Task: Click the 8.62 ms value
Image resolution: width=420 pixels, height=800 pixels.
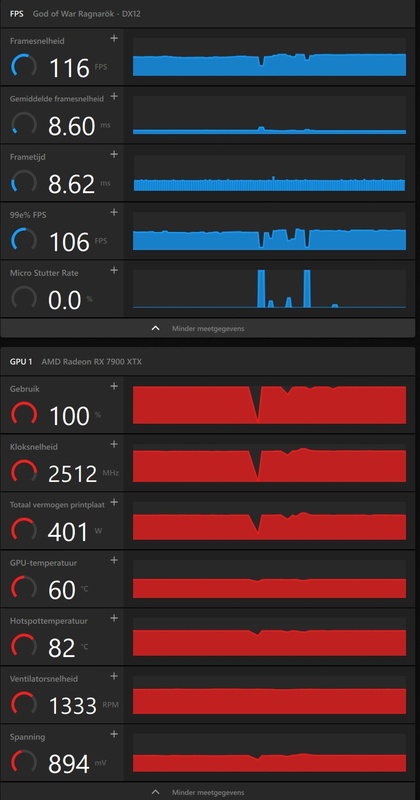Action: coord(71,184)
